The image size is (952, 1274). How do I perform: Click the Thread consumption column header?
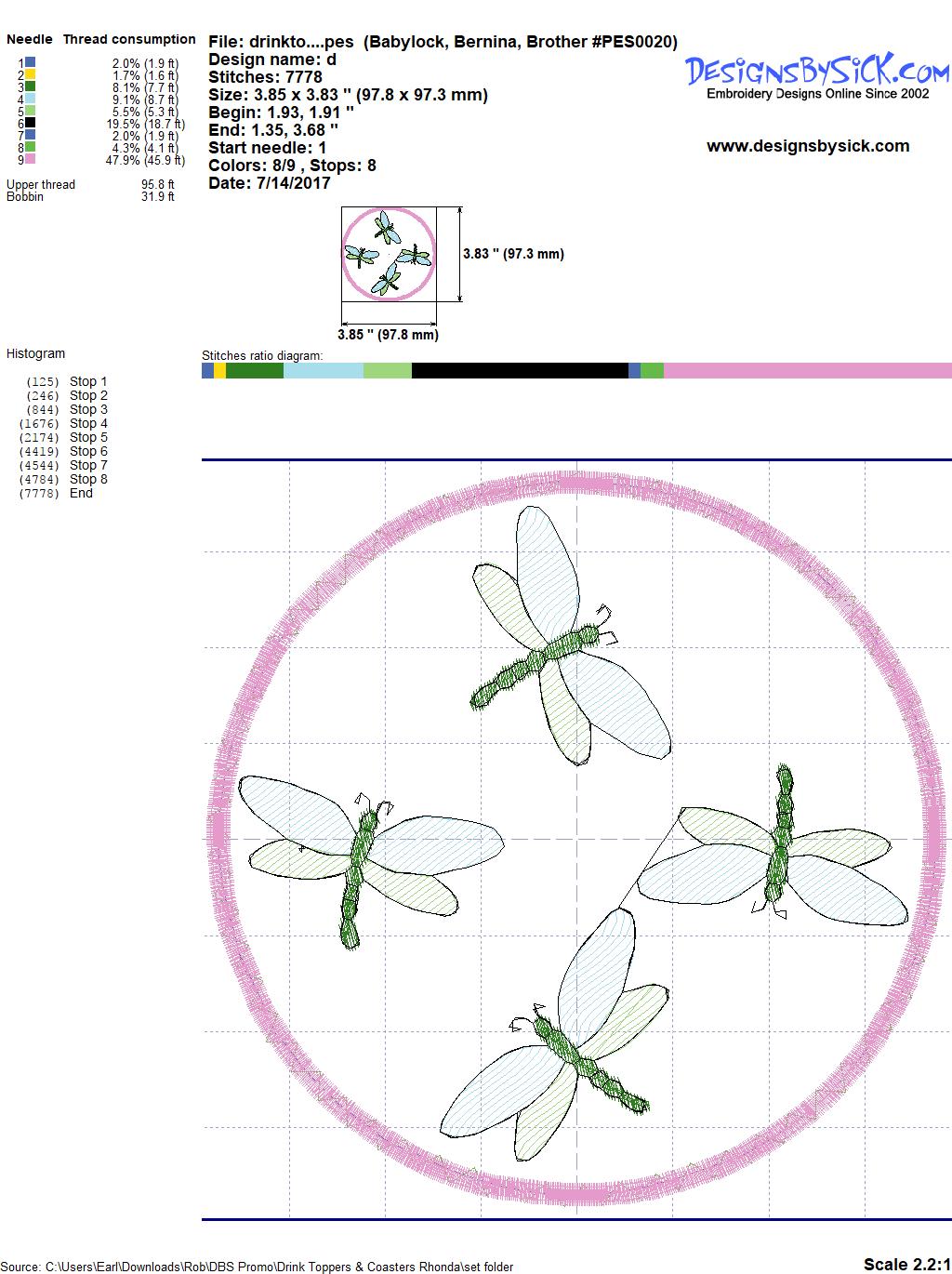coord(129,39)
